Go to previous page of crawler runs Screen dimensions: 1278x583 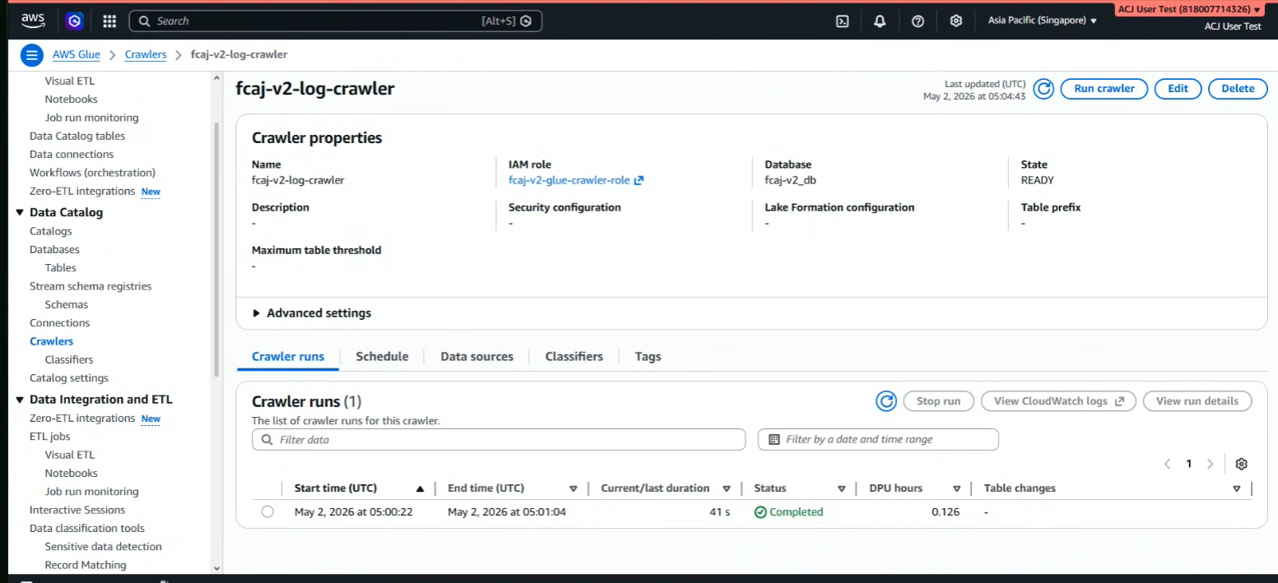click(x=1167, y=464)
